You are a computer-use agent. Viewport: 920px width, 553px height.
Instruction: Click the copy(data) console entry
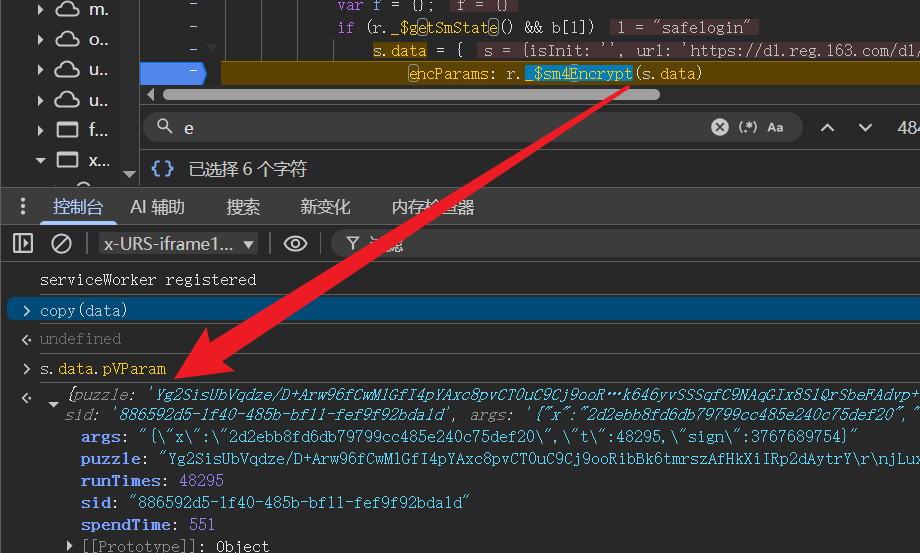[83, 310]
